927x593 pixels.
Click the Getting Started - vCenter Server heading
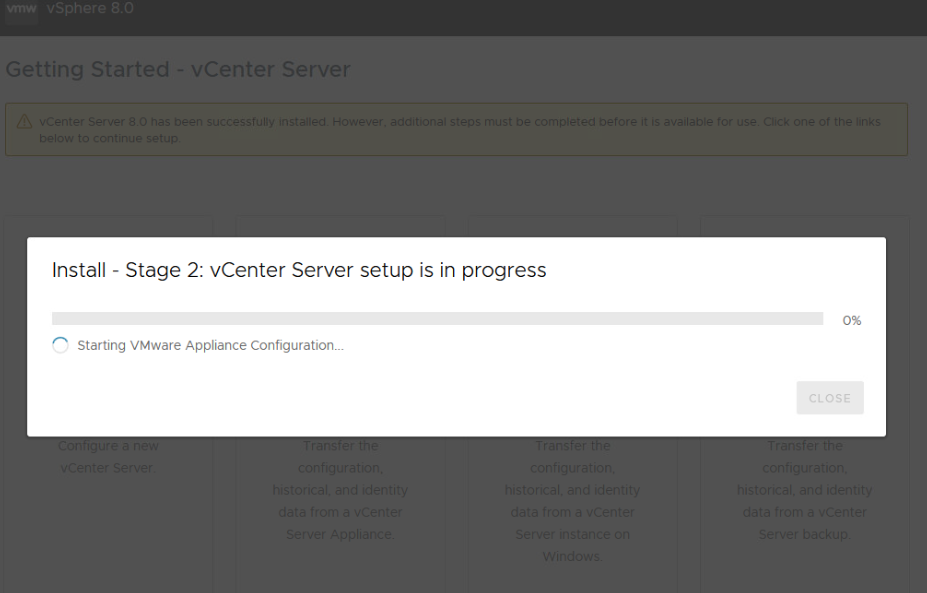[176, 69]
